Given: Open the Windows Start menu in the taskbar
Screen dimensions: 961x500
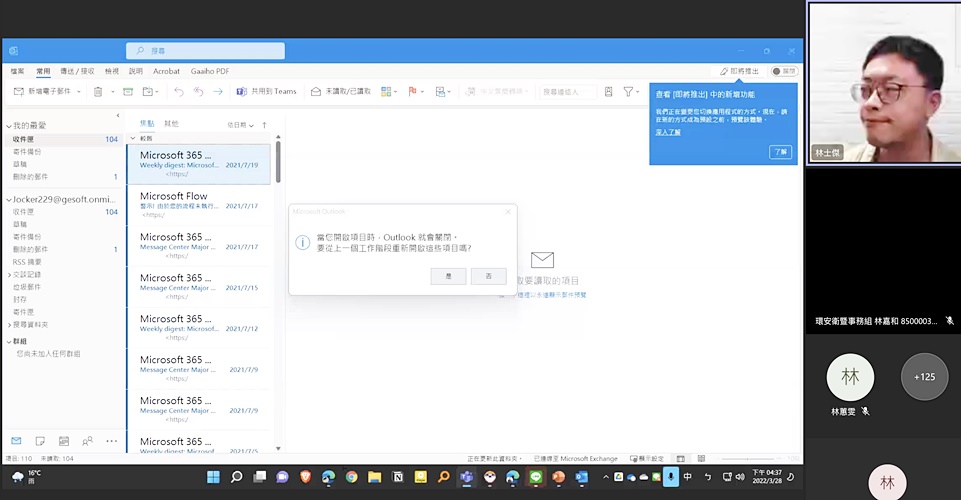Looking at the screenshot, I should (x=213, y=477).
